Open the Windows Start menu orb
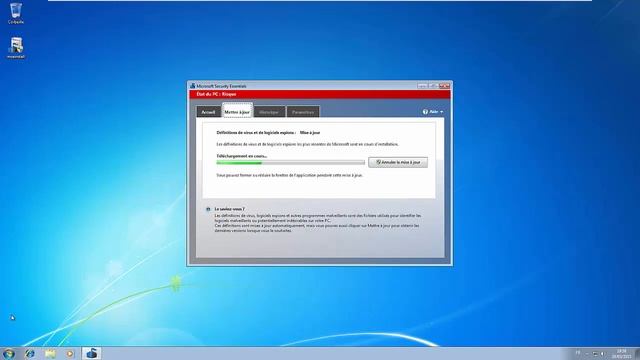The width and height of the screenshot is (640, 360). point(9,353)
